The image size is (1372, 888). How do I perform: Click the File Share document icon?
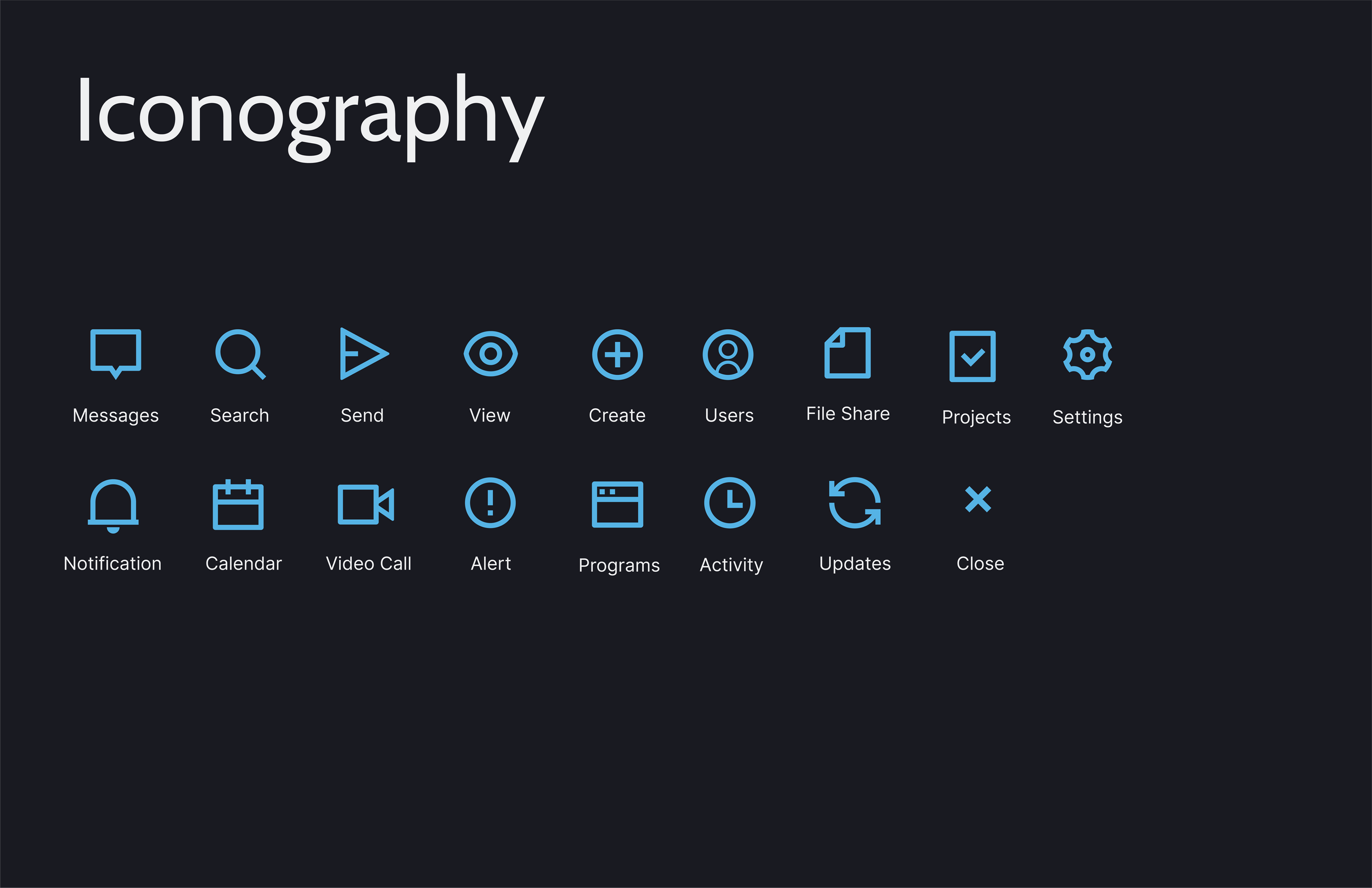pos(847,353)
